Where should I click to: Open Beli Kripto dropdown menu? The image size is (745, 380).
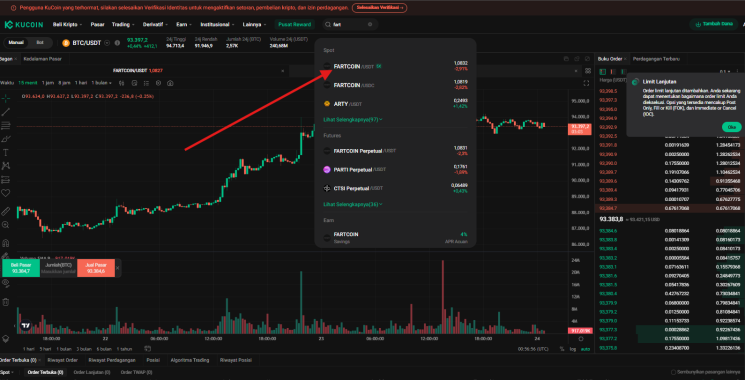click(67, 24)
